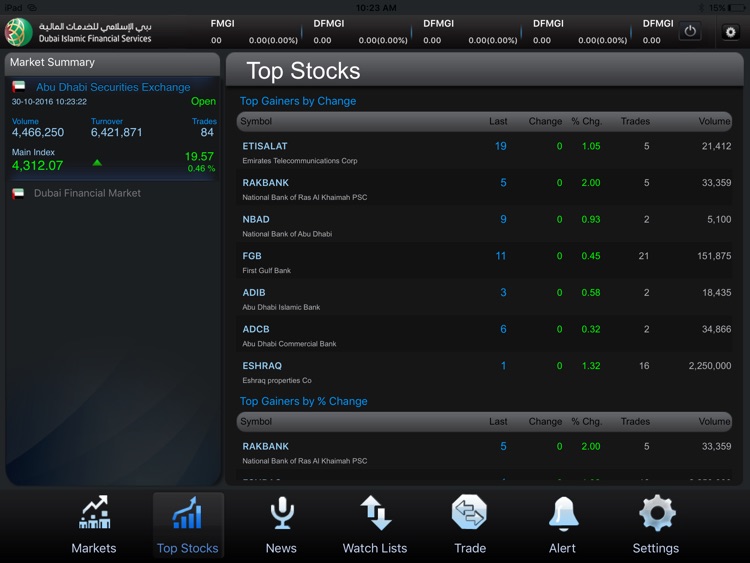Tap Volume header in Top Gainers by Change
This screenshot has height=563, width=750.
point(715,121)
